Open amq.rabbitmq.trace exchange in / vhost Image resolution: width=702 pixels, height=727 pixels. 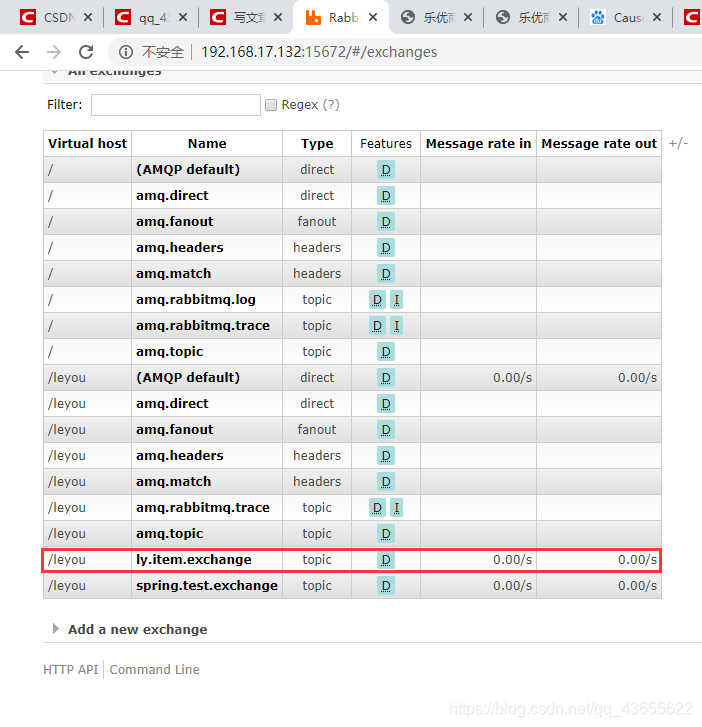203,325
